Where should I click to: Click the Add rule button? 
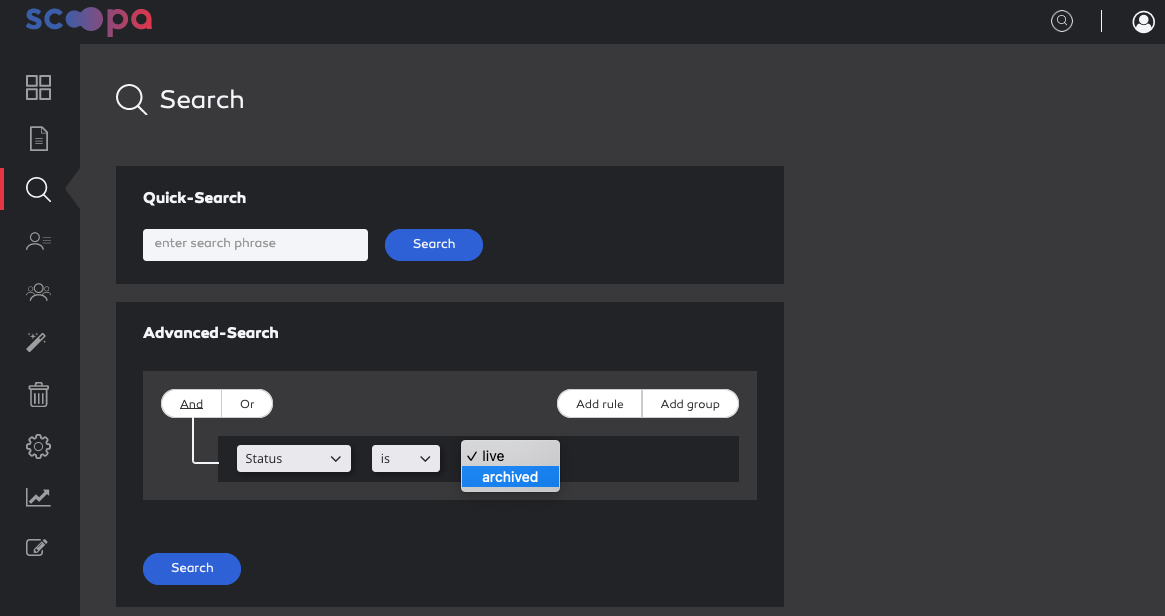600,403
